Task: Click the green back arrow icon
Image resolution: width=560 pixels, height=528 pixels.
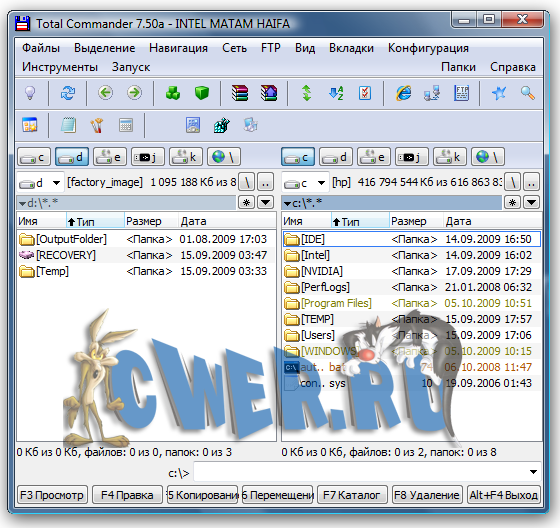Action: point(105,93)
